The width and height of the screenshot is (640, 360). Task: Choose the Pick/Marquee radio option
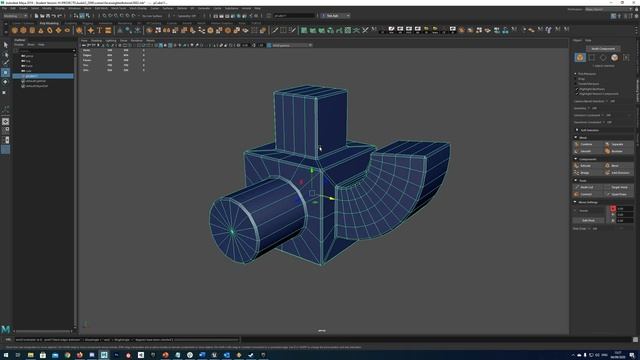pyautogui.click(x=576, y=74)
